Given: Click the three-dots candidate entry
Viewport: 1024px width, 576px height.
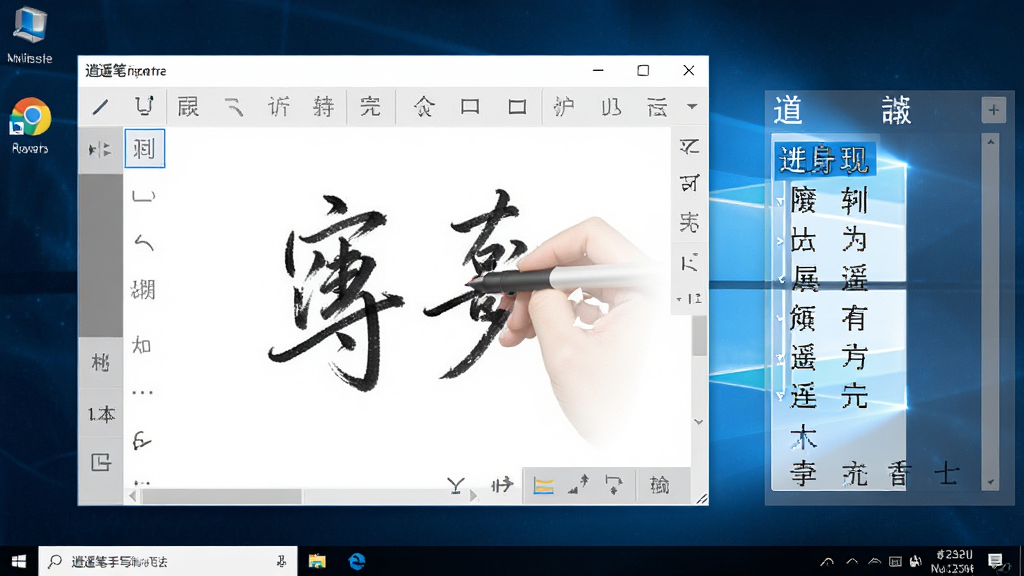Looking at the screenshot, I should (x=142, y=392).
